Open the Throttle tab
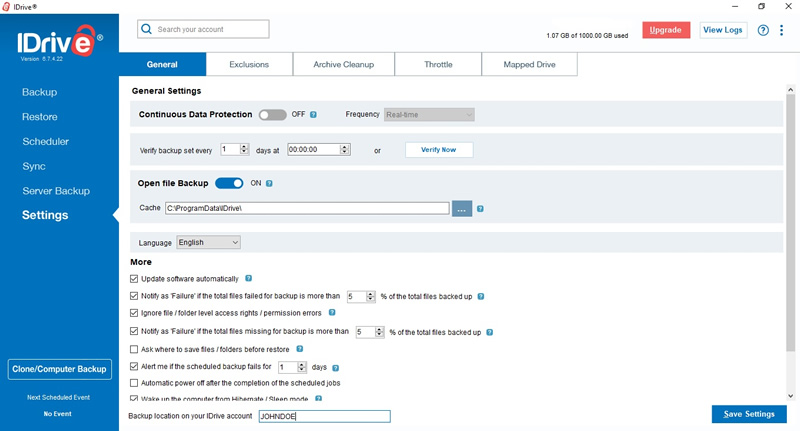 (438, 64)
